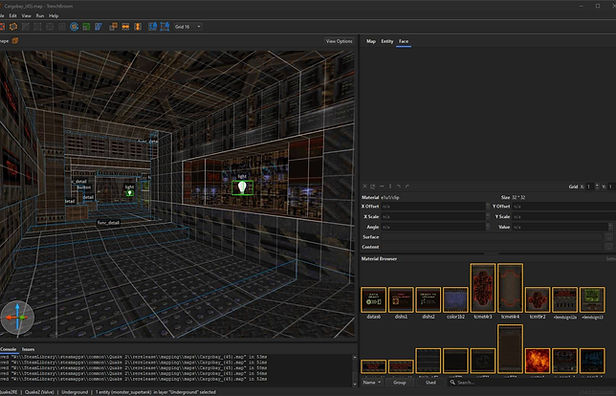The image size is (616, 396).
Task: Click the Underground layer in the status bar
Action: [74, 392]
